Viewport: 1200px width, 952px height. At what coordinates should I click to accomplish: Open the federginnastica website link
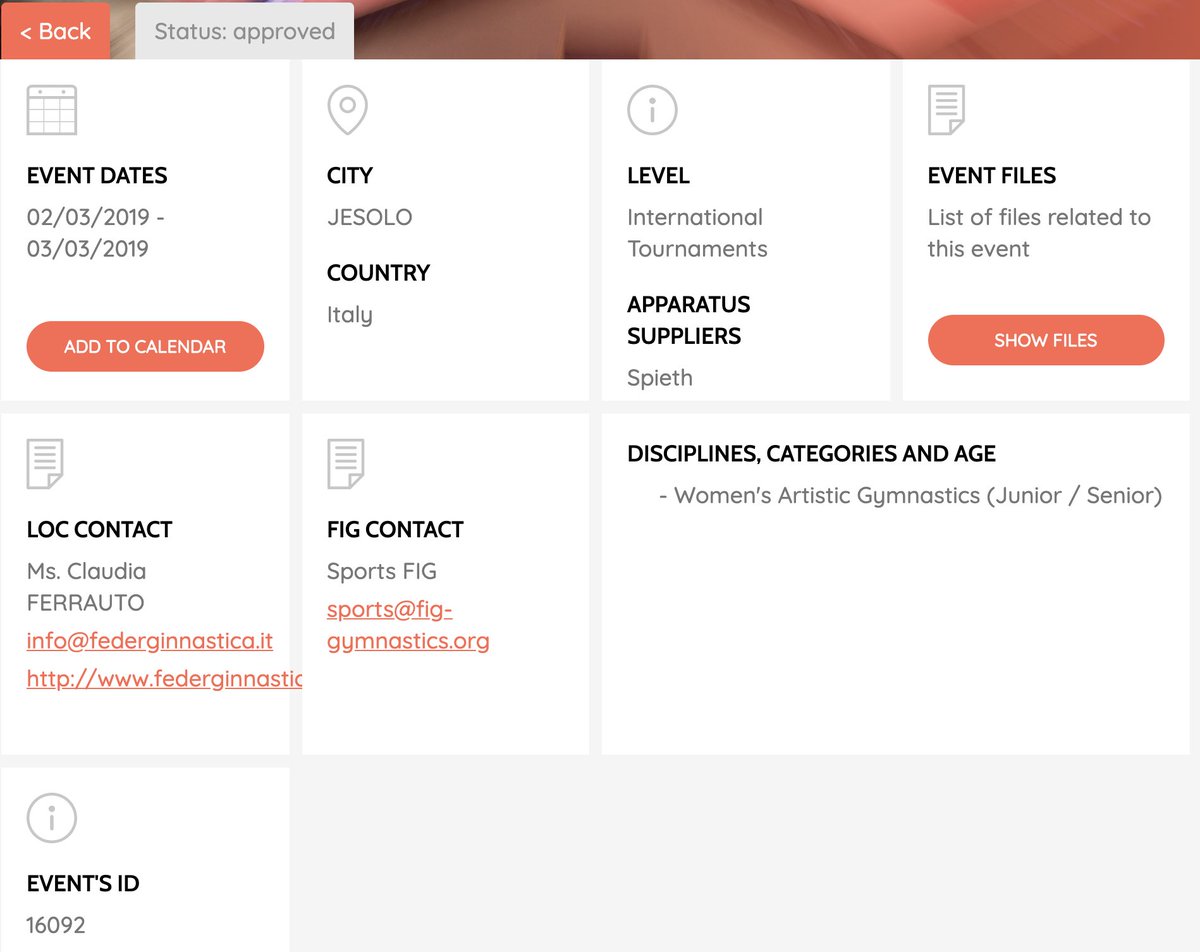click(164, 679)
